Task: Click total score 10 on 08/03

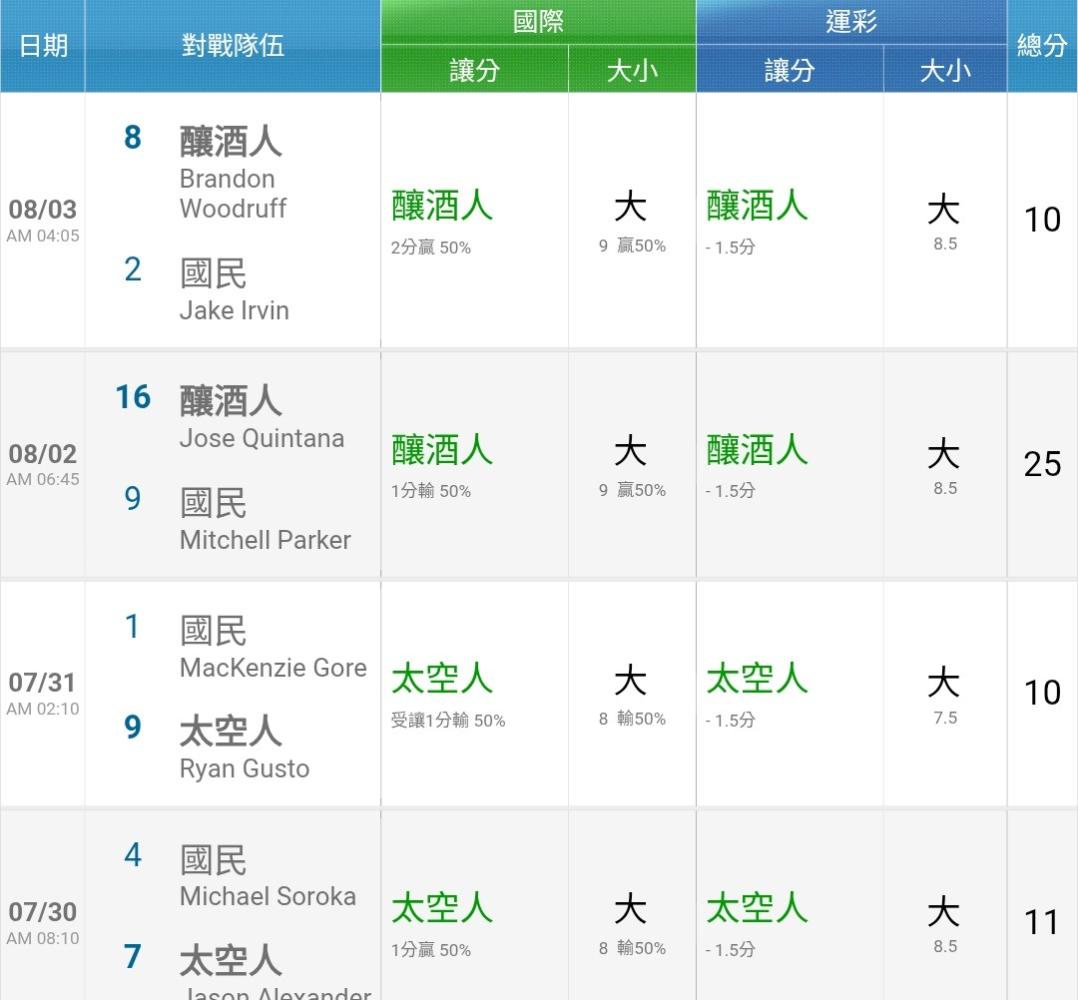Action: (x=1042, y=220)
